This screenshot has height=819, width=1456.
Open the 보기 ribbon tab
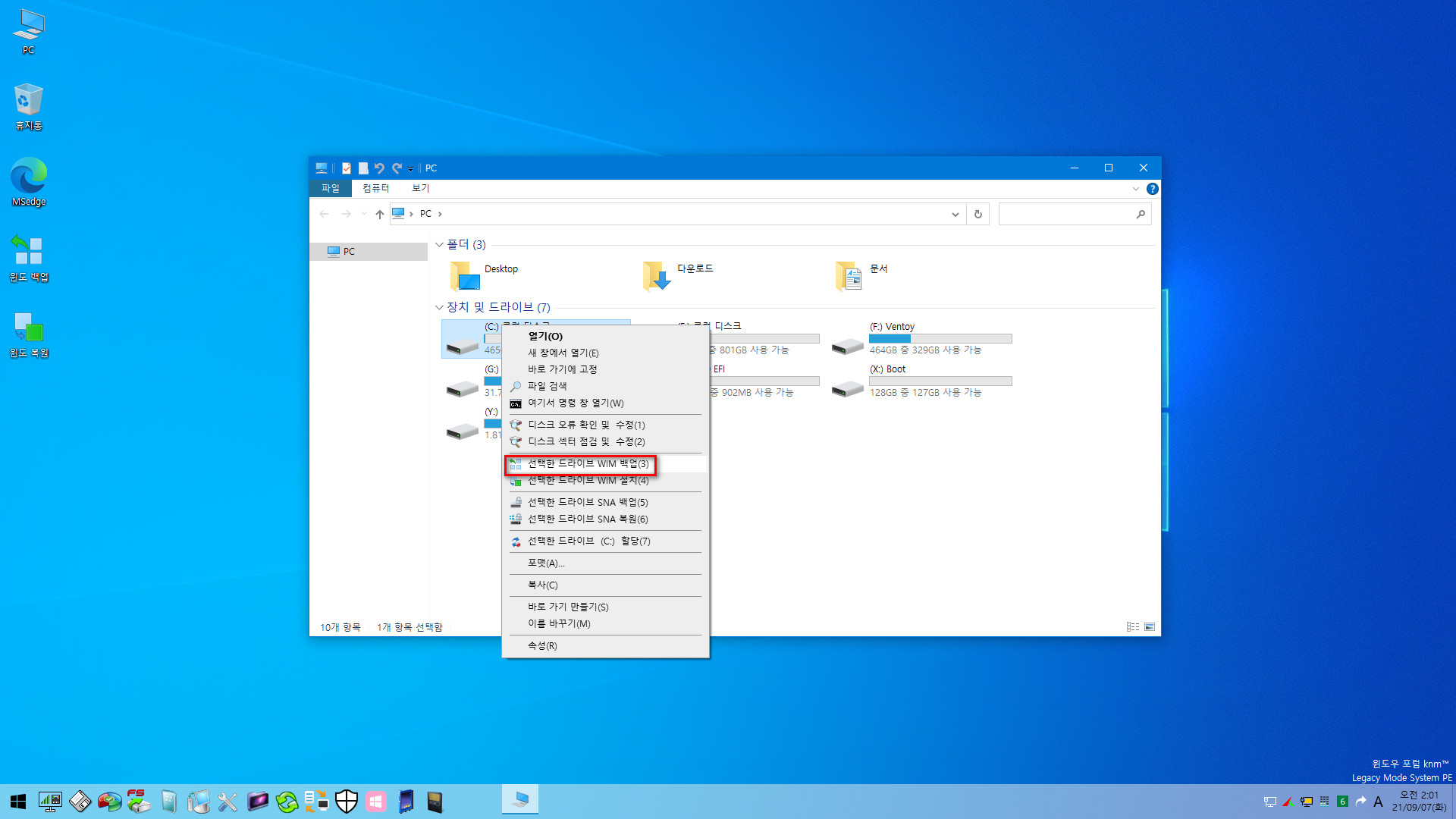click(420, 188)
